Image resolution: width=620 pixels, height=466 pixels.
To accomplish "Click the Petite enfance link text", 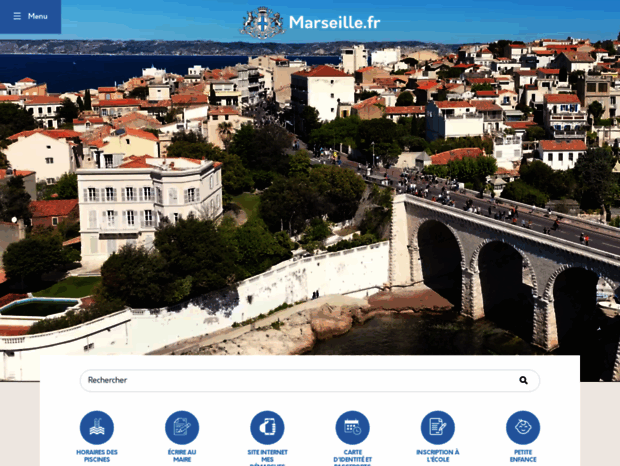I will (x=523, y=456).
